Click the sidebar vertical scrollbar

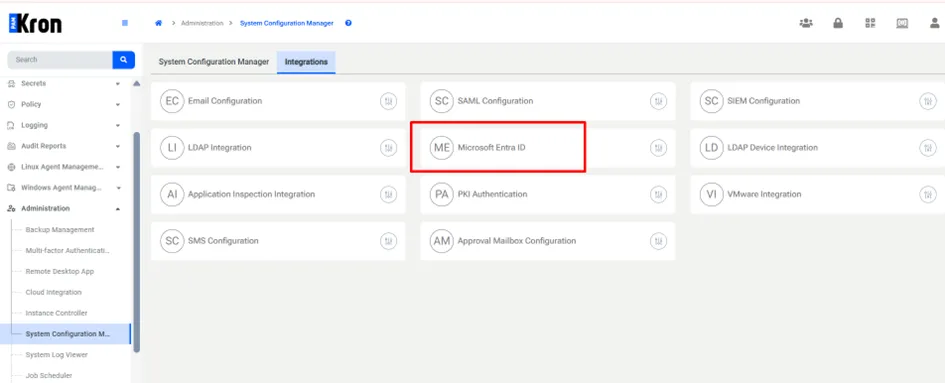136,241
